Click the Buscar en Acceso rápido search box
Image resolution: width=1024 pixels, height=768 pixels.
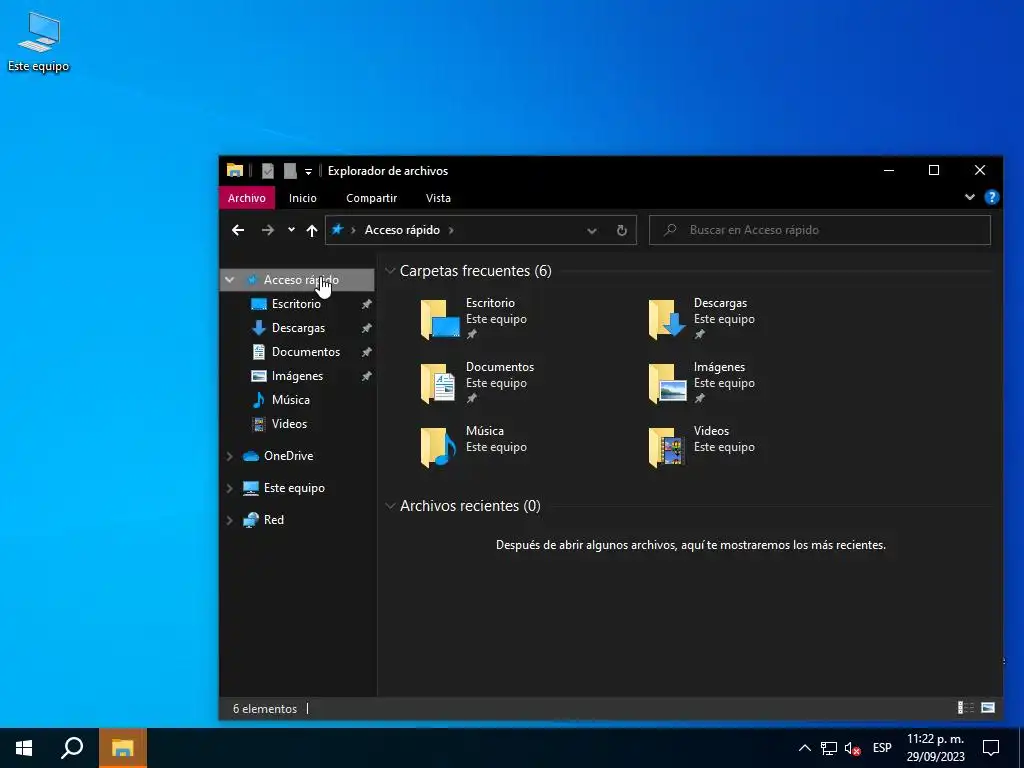click(x=820, y=230)
